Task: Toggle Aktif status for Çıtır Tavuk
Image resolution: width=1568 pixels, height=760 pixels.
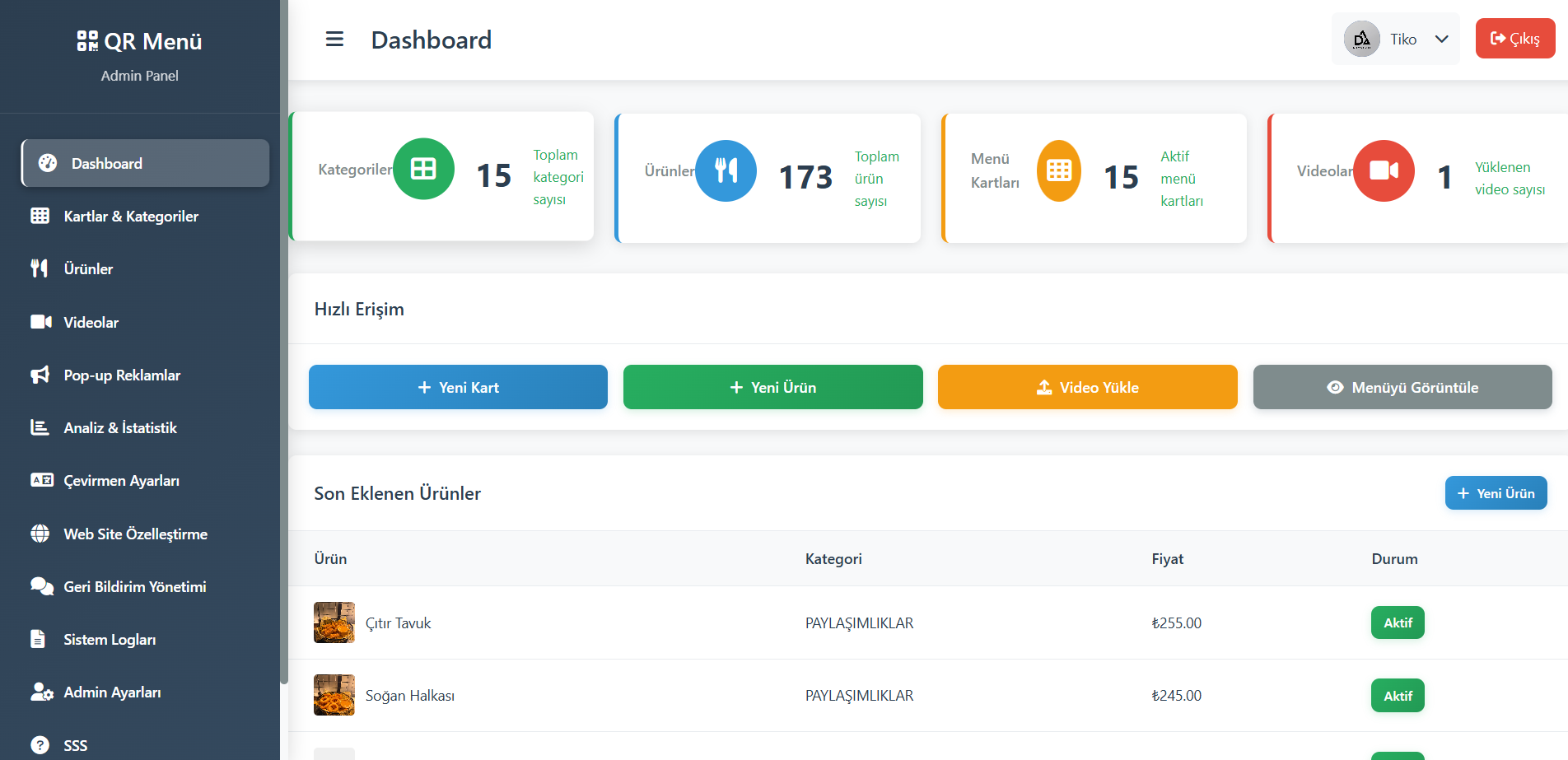Action: click(1397, 622)
